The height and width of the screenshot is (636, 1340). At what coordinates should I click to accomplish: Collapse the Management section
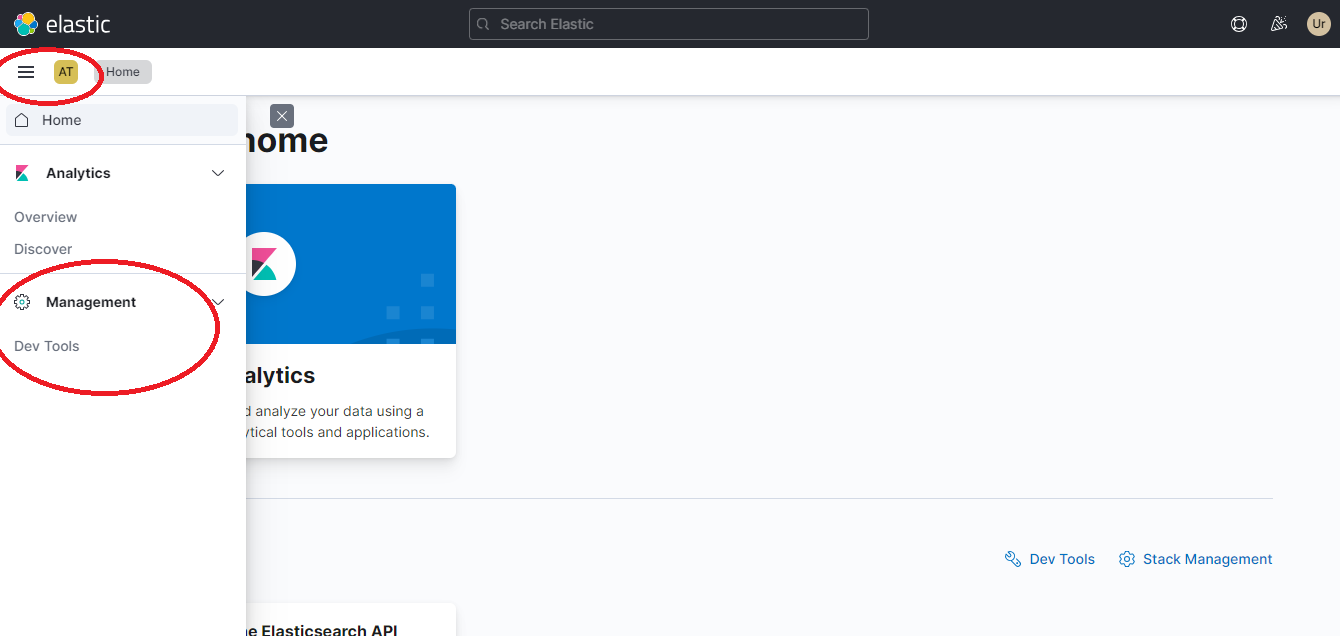click(217, 301)
